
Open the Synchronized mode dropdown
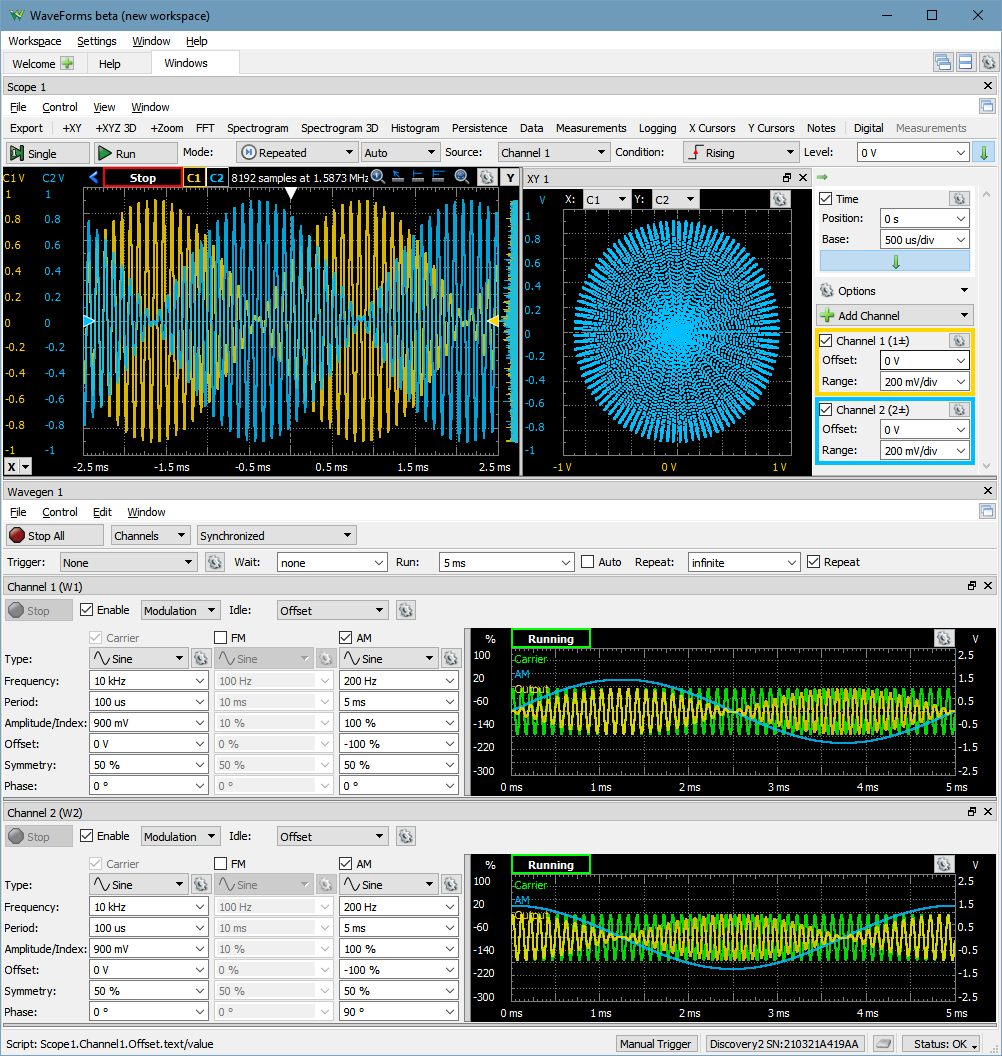click(x=276, y=535)
